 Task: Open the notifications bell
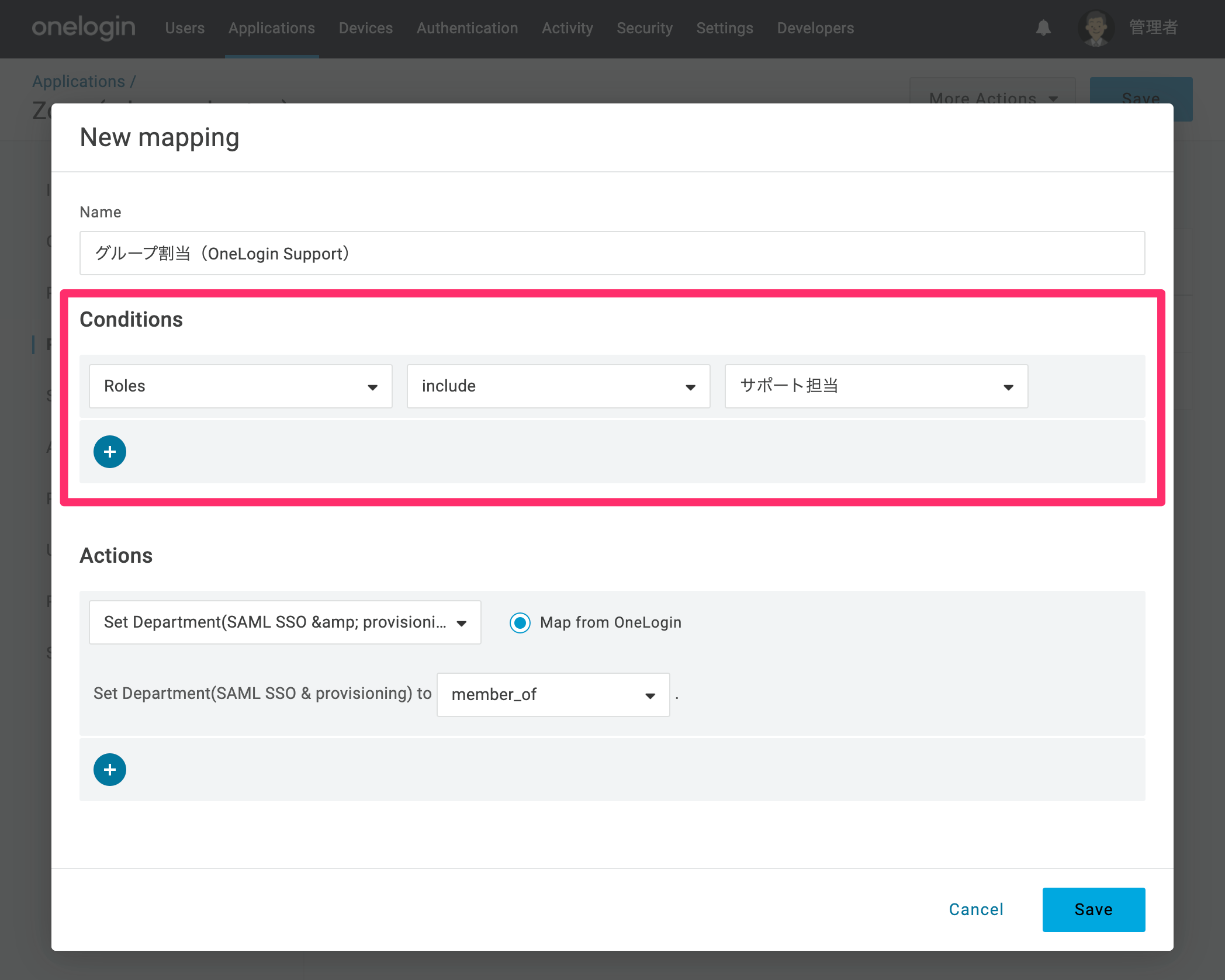coord(1043,28)
